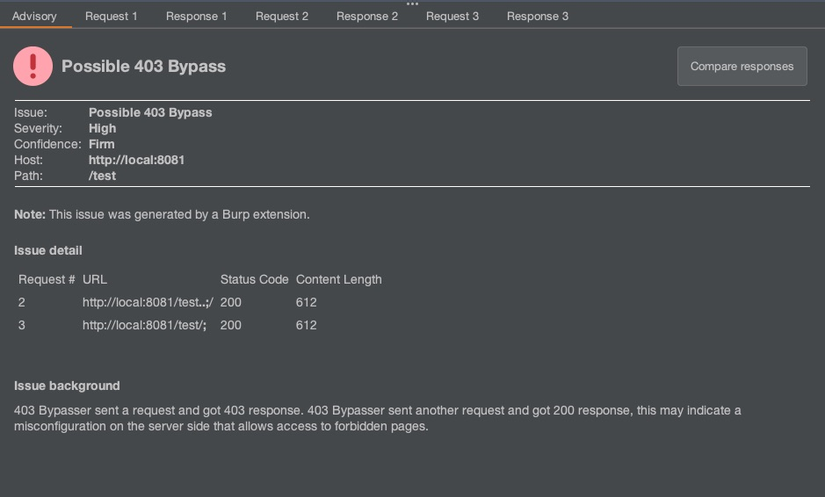
Task: Open the Request 2 tab
Action: coord(281,16)
